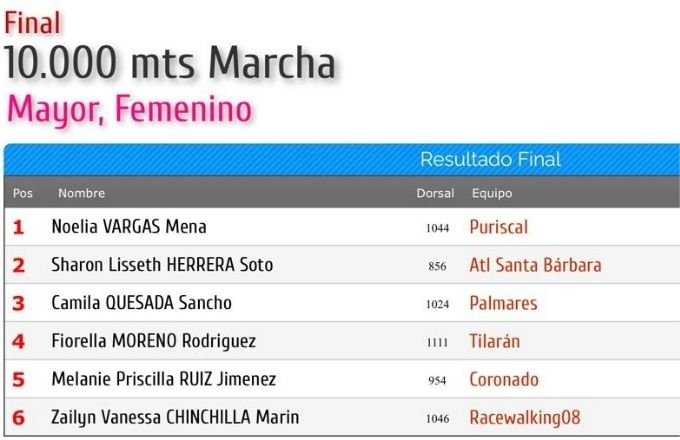Screen dimensions: 680x440
Task: Select Melanie Priscilla RUIZ Jimenez
Action: tap(163, 379)
